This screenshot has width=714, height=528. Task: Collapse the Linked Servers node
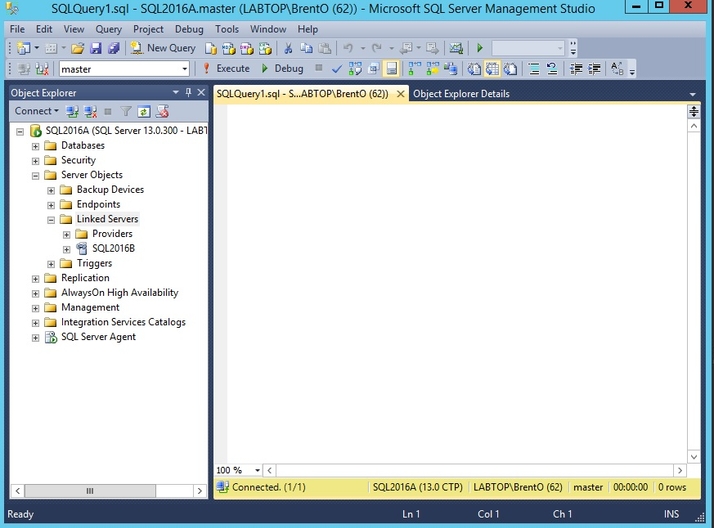point(52,219)
